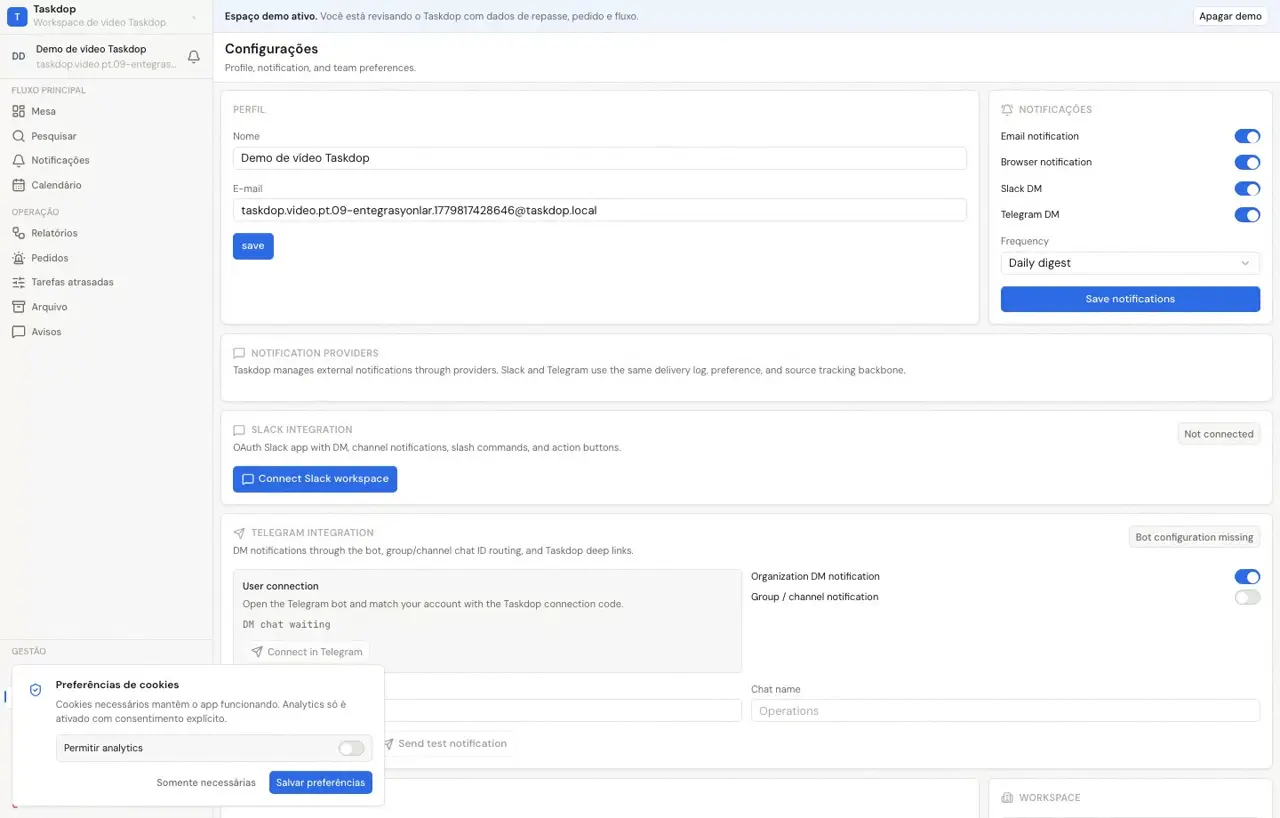Screen dimensions: 1280x818
Task: Click the "PERFIL" section heading
Action: click(x=249, y=110)
